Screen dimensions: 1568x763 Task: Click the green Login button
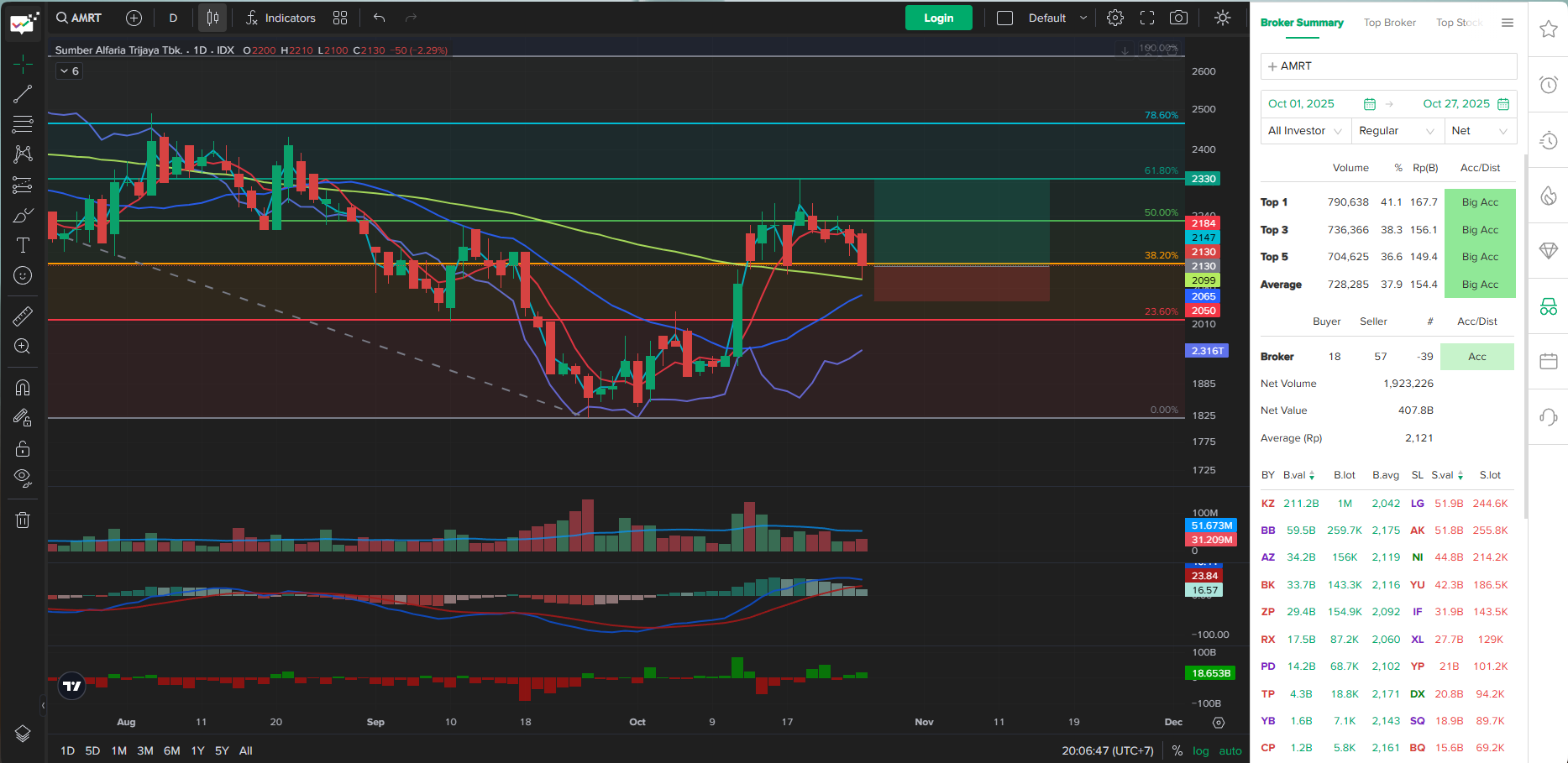pos(939,18)
